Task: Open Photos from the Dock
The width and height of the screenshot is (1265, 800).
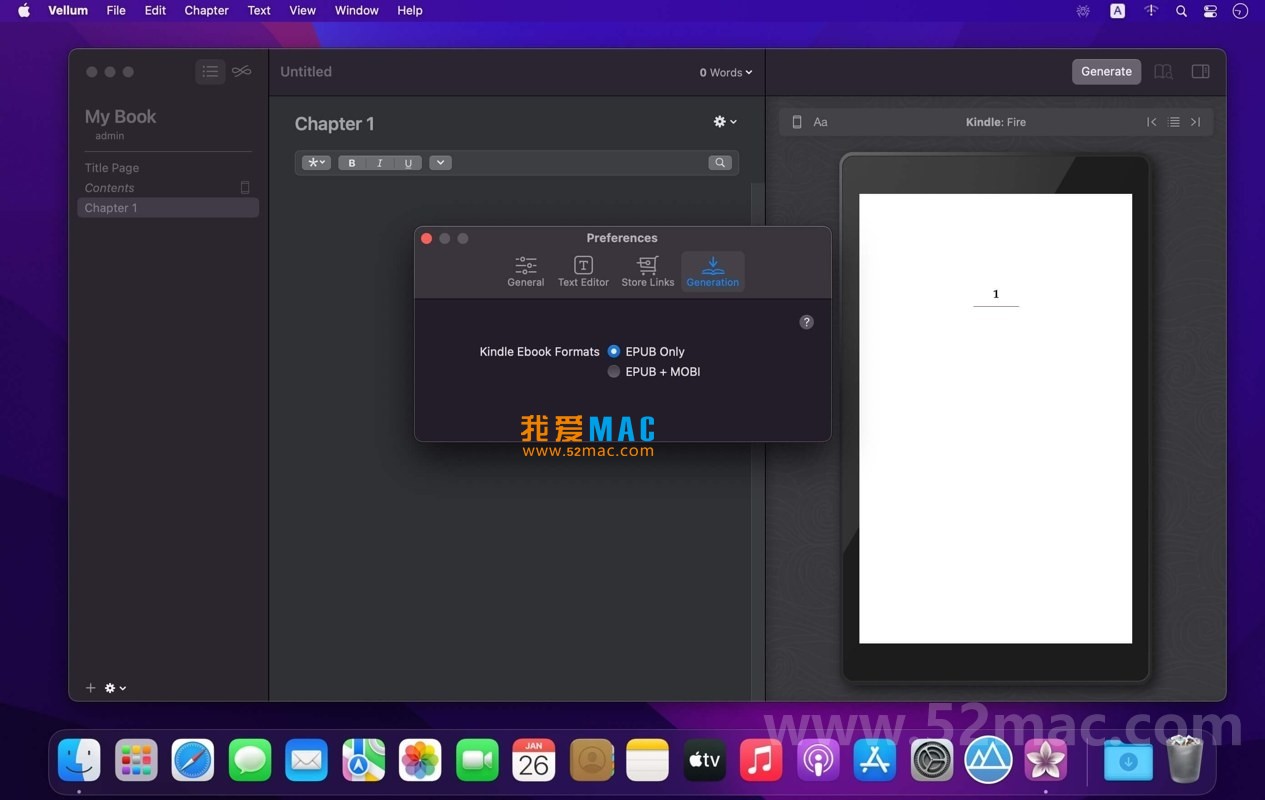Action: tap(420, 761)
